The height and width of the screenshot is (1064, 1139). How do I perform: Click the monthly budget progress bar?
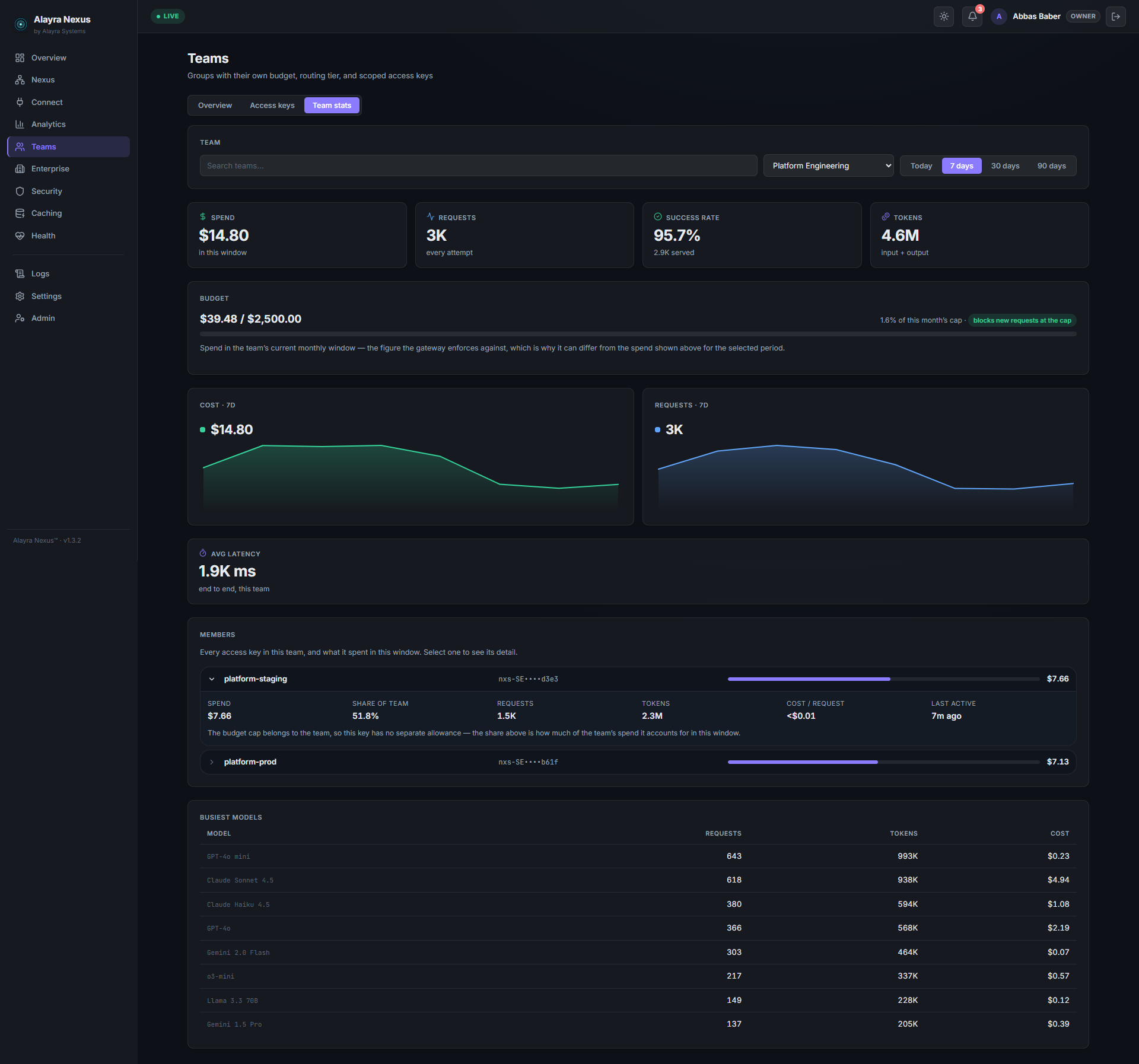[638, 334]
